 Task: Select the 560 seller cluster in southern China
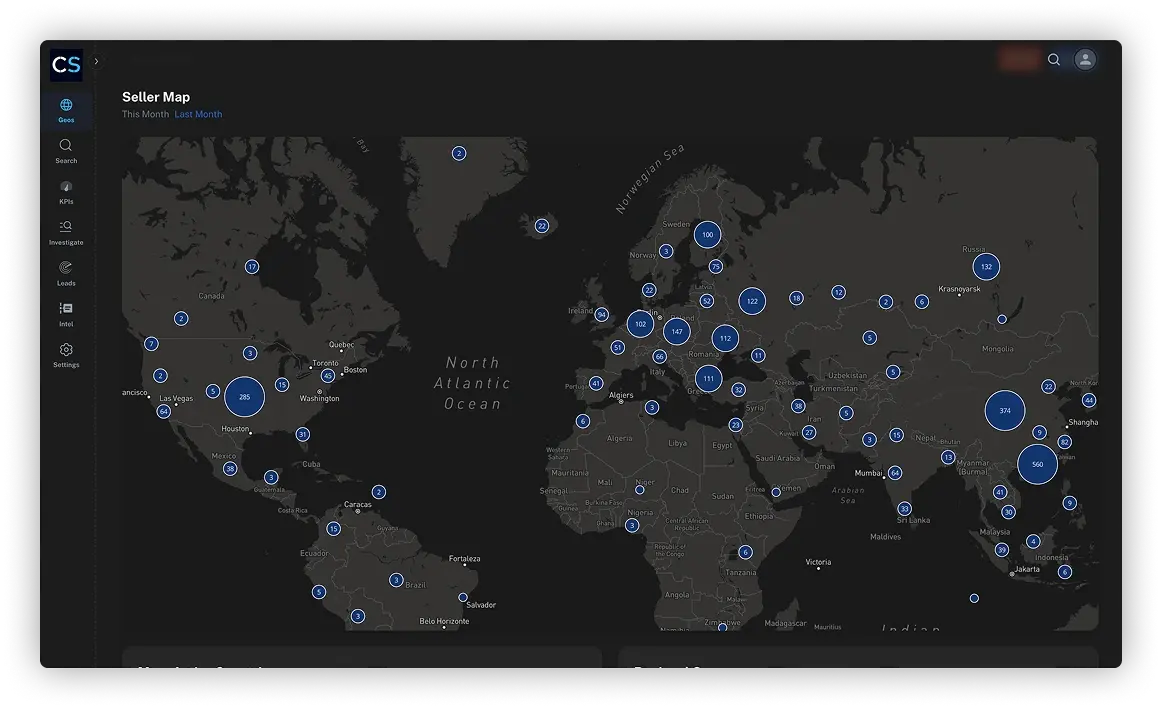pos(1038,465)
